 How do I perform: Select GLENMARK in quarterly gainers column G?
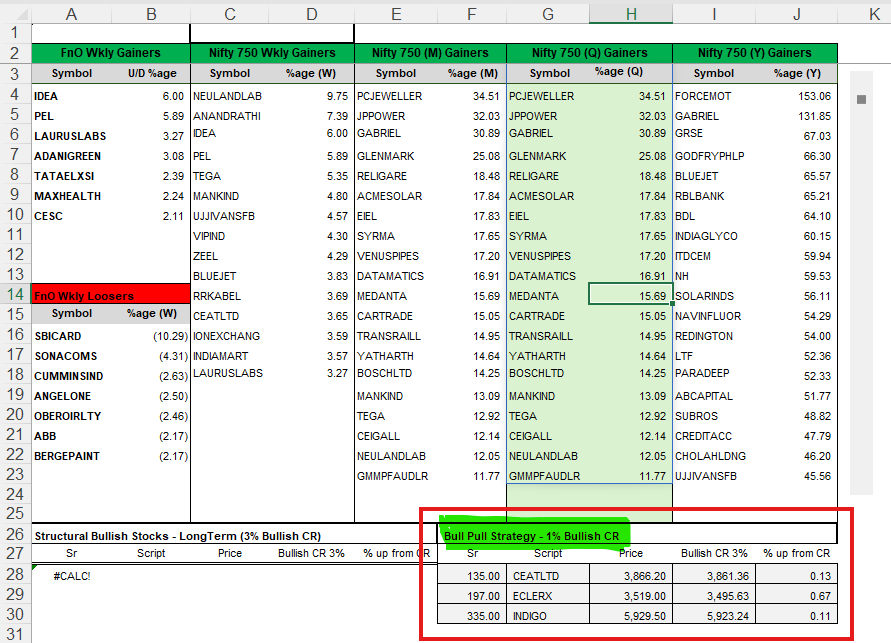(x=548, y=156)
